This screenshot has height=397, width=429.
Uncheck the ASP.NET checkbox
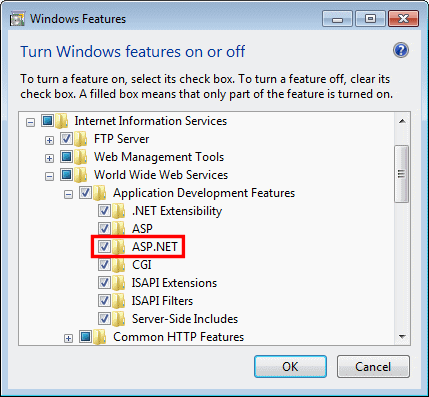[104, 247]
